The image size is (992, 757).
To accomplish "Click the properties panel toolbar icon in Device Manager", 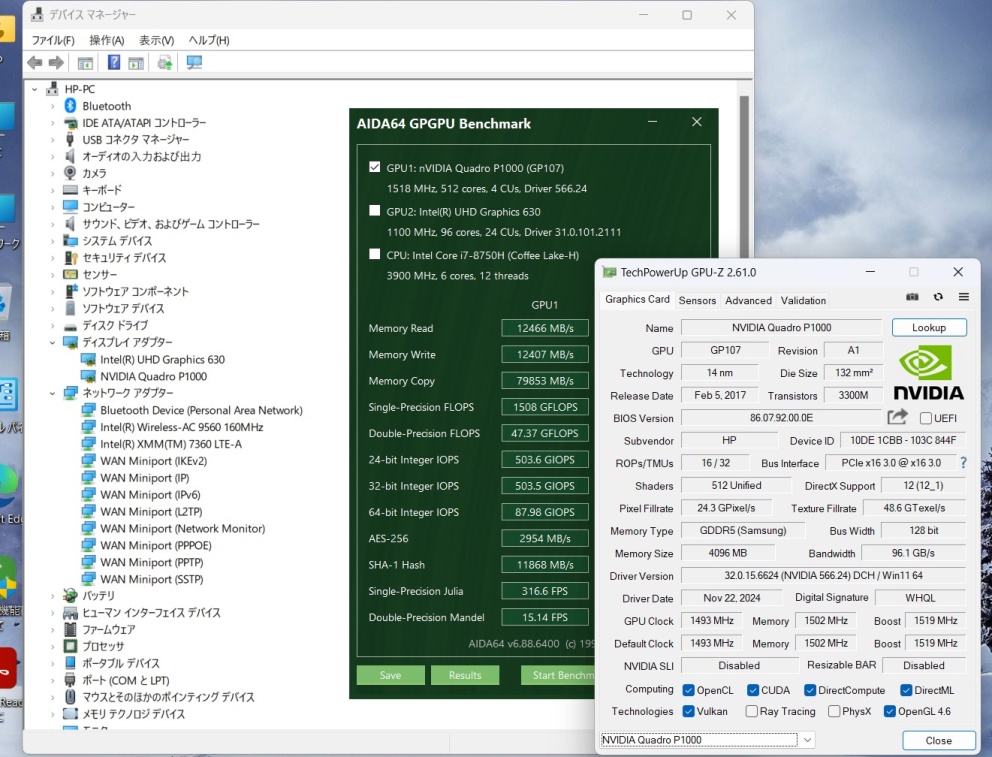I will pyautogui.click(x=135, y=63).
